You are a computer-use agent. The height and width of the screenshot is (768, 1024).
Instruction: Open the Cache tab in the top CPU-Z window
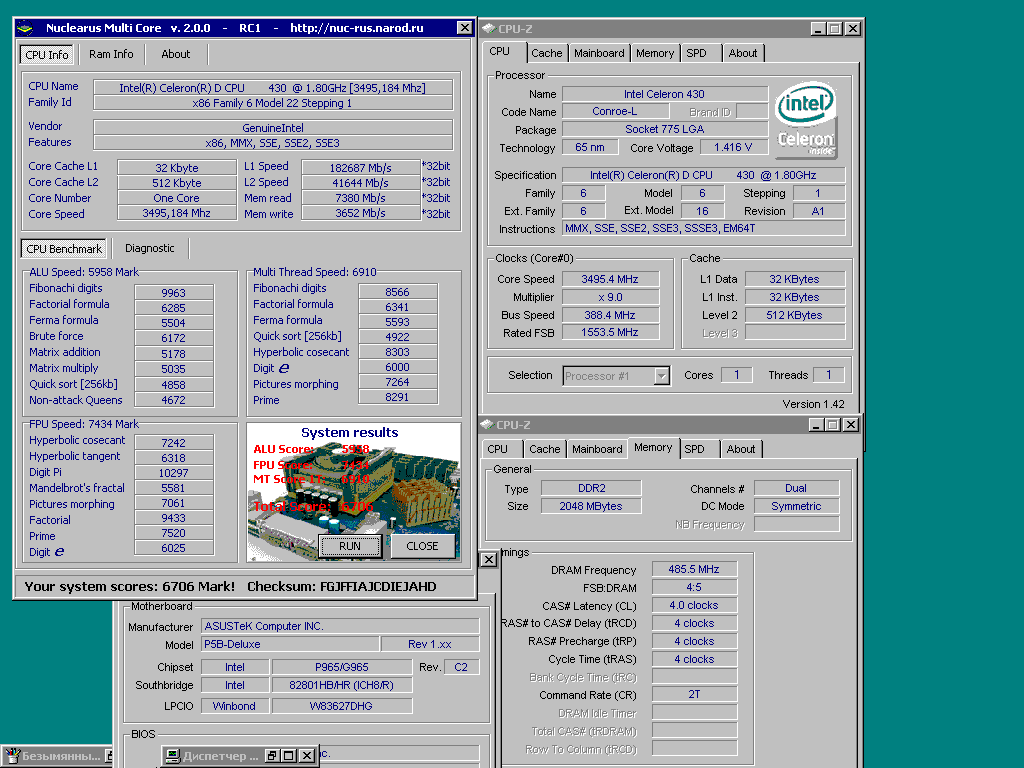point(547,53)
